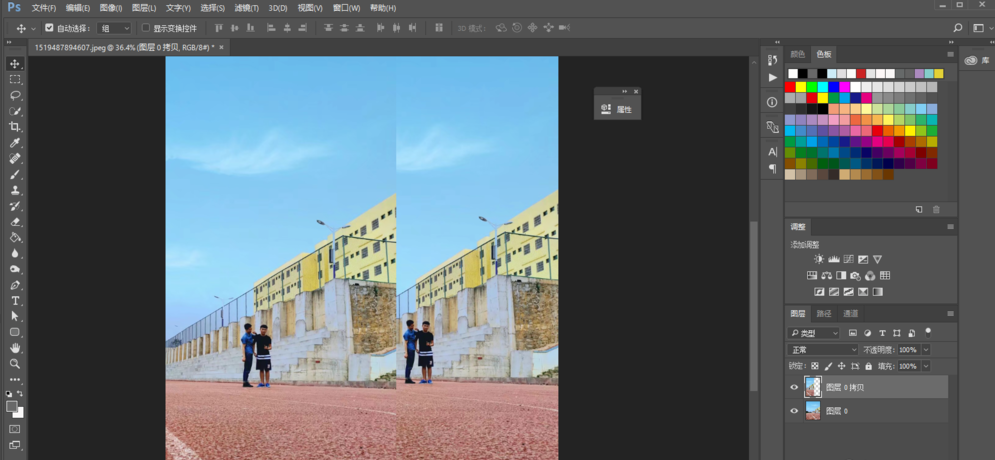The width and height of the screenshot is (995, 460).
Task: Pick the pure red swatch in 色板
Action: pyautogui.click(x=791, y=87)
